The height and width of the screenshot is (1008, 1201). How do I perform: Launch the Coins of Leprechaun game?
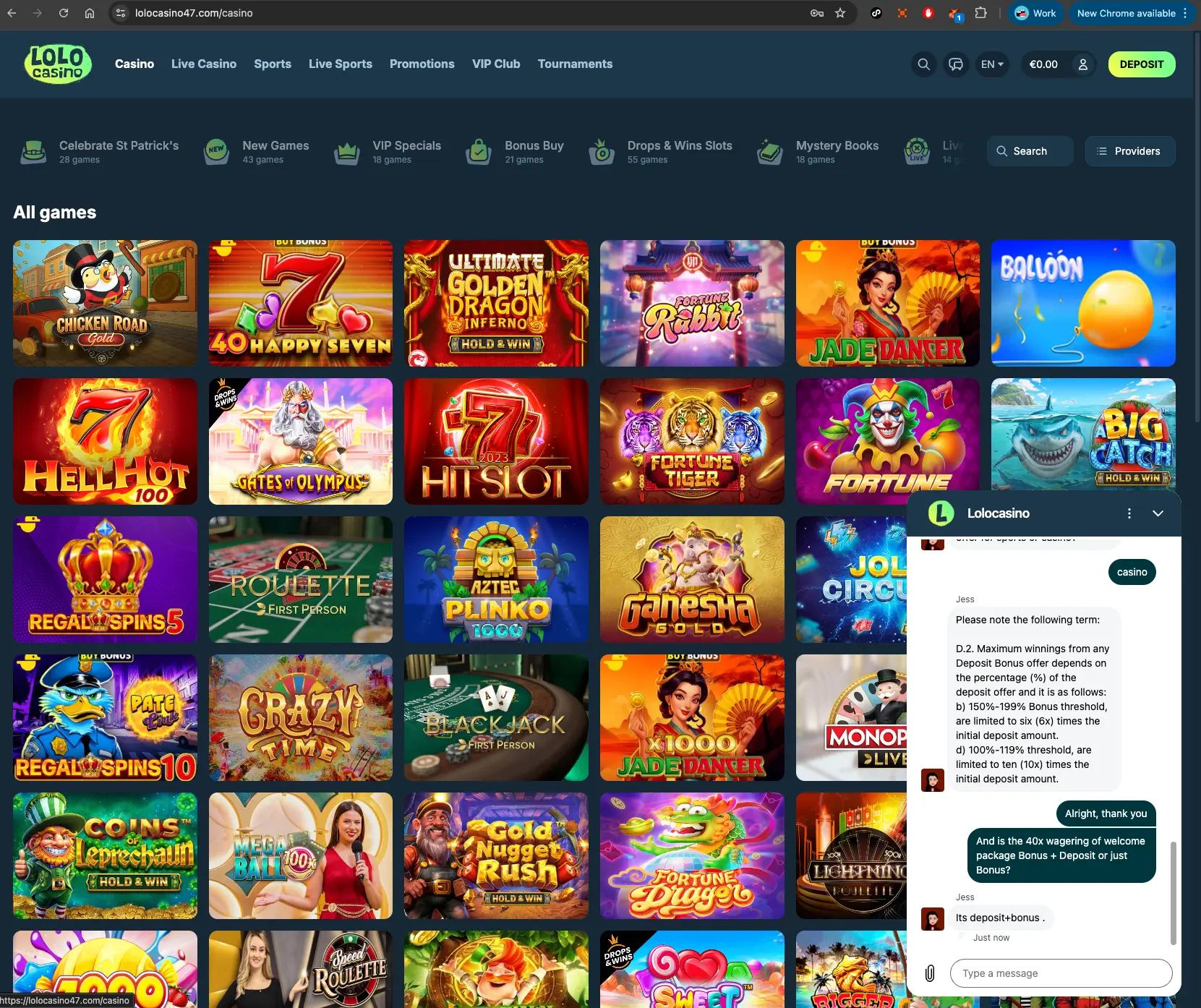105,855
